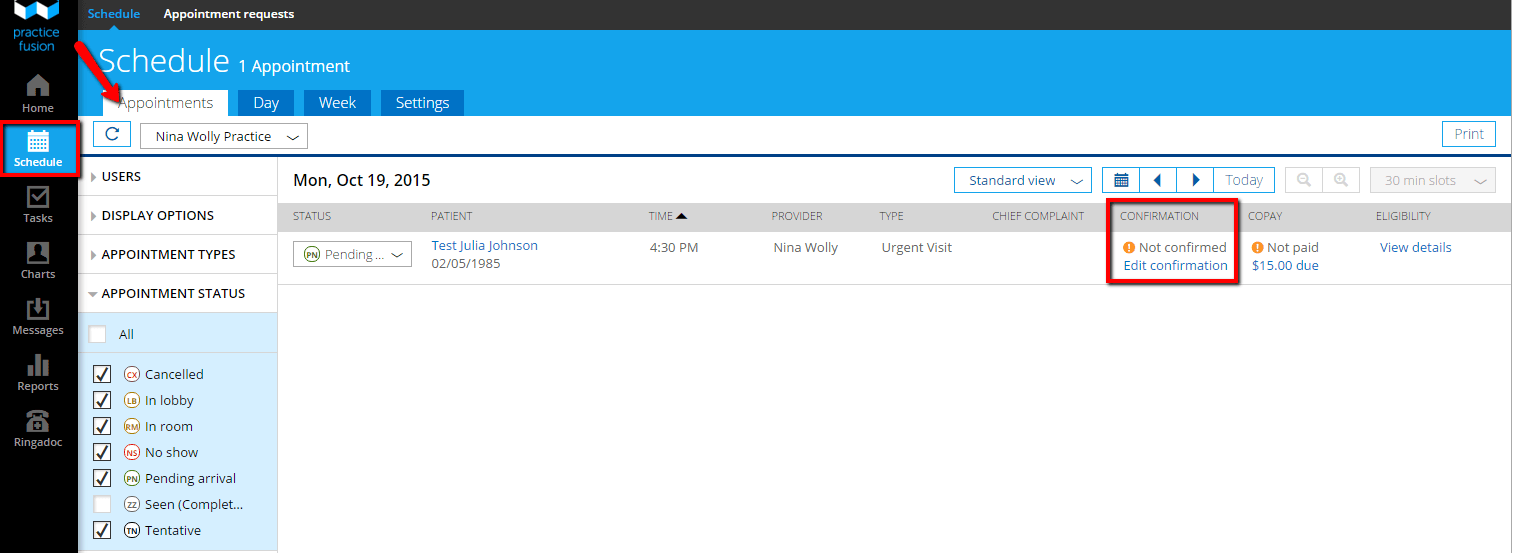Expand the Appointment Types section
Image resolution: width=1517 pixels, height=553 pixels.
click(x=168, y=254)
